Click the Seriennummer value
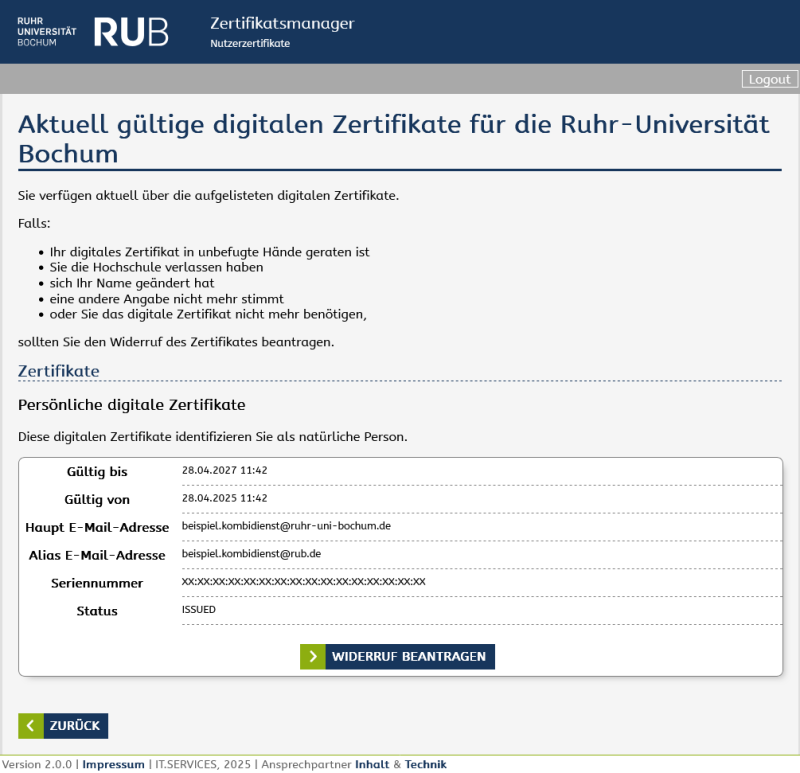The image size is (800, 773). click(303, 582)
